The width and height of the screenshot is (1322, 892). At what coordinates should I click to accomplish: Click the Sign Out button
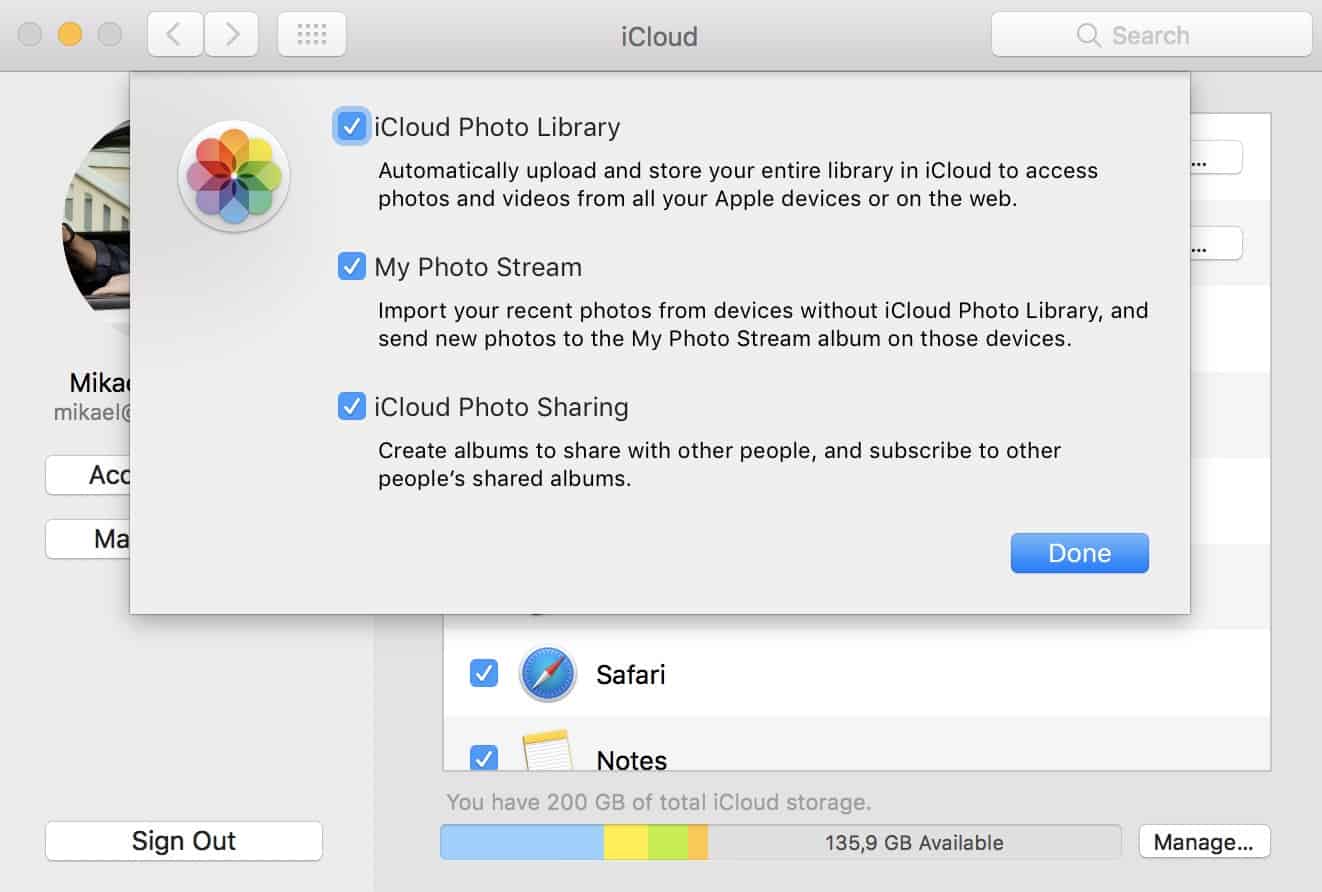tap(184, 841)
